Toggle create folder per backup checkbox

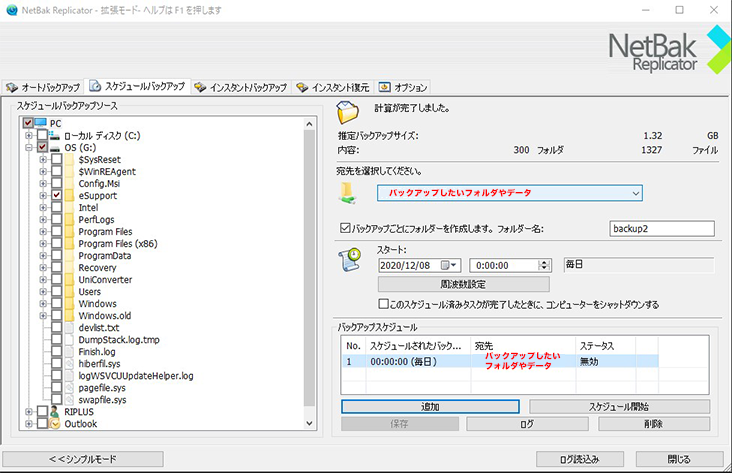(345, 228)
